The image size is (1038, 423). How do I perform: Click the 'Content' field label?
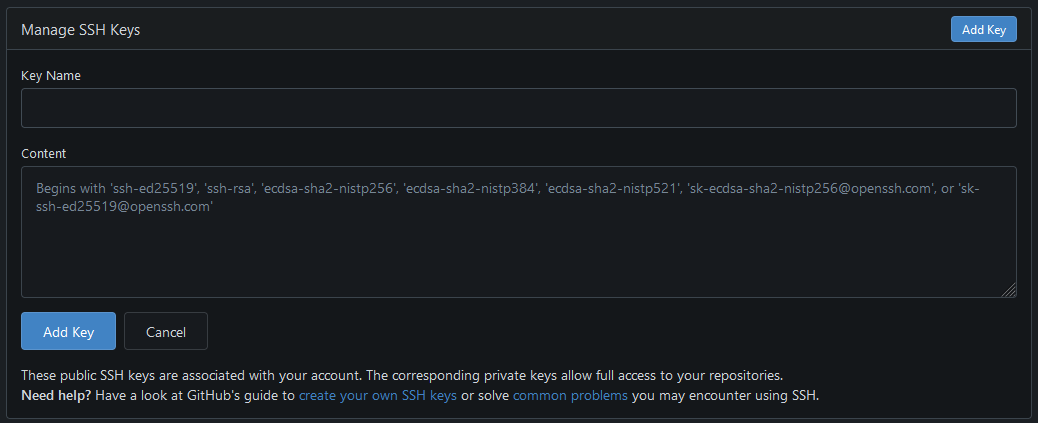[44, 154]
